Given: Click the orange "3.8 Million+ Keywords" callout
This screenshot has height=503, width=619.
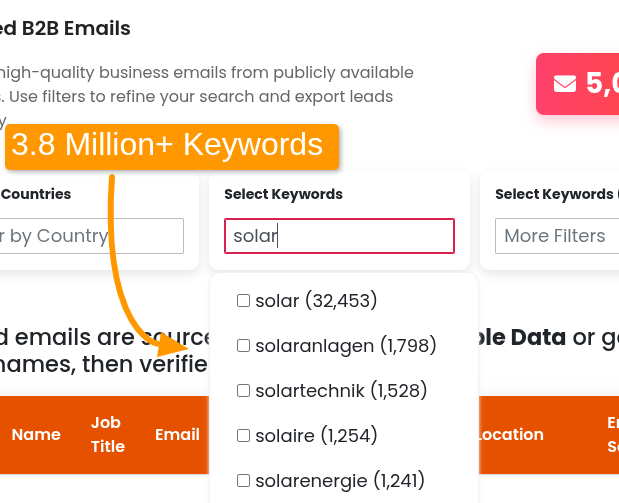Looking at the screenshot, I should tap(172, 146).
